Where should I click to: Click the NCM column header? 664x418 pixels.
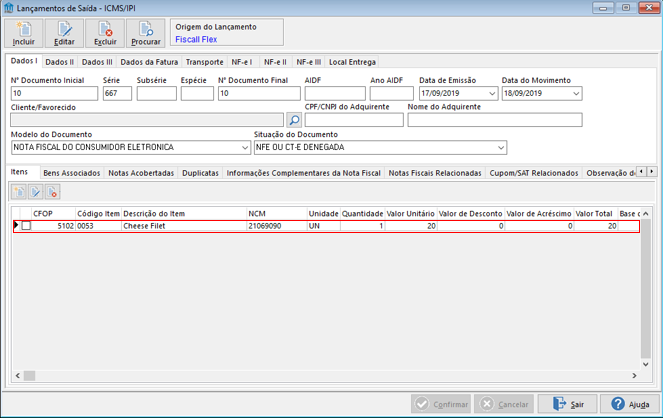click(x=277, y=214)
